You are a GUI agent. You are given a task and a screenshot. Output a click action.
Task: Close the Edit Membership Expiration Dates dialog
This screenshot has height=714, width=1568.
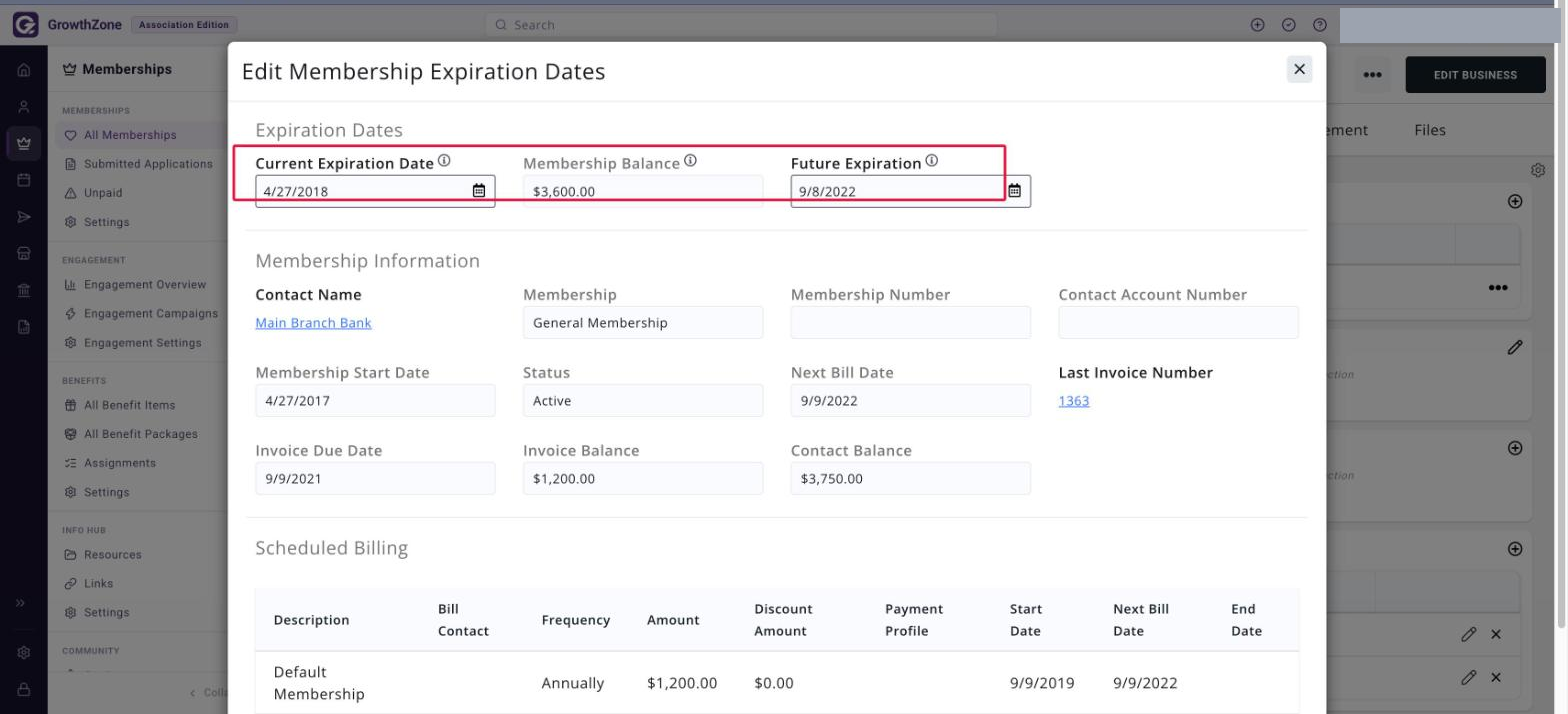click(1299, 69)
